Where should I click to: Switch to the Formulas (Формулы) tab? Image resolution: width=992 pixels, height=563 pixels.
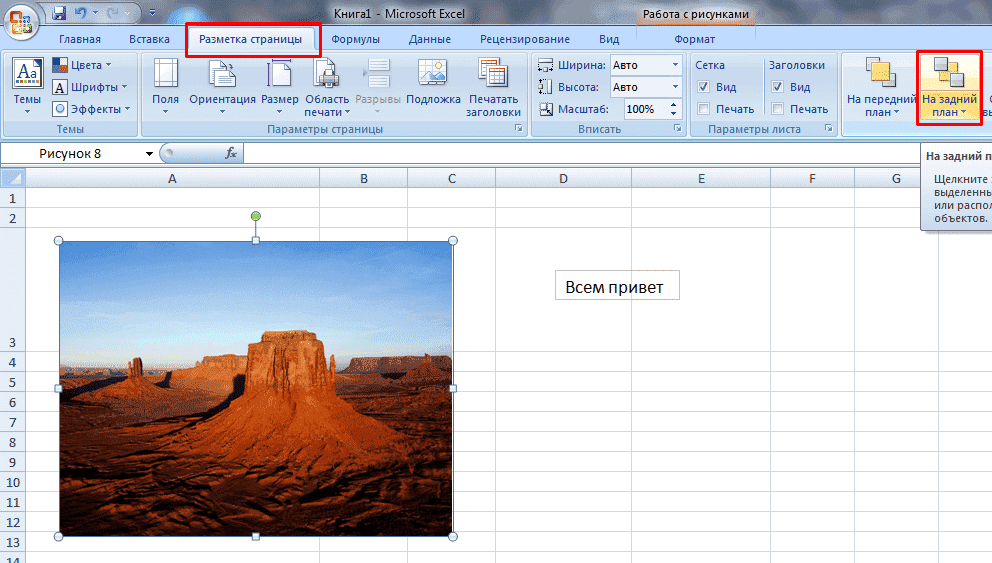pyautogui.click(x=355, y=39)
